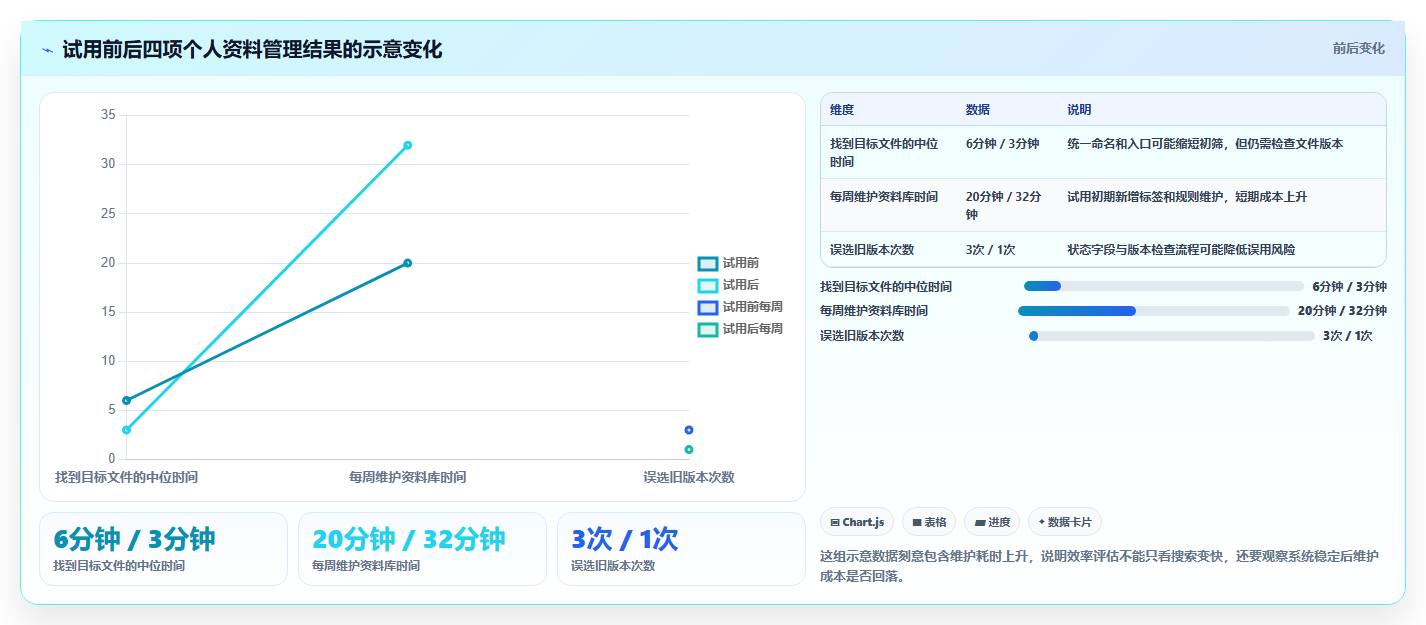Click the y-axis tick label 25

point(108,214)
